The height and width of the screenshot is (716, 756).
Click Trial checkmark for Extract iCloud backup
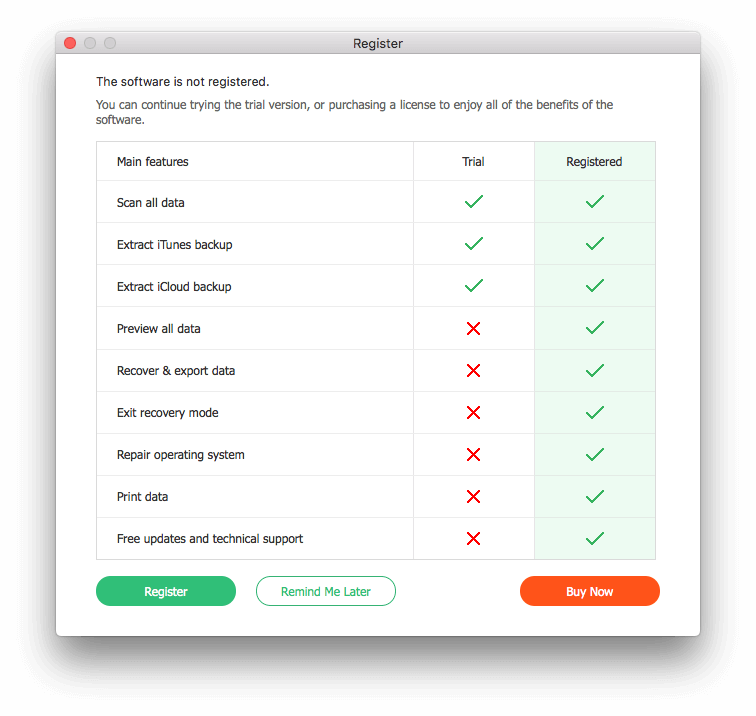(474, 285)
